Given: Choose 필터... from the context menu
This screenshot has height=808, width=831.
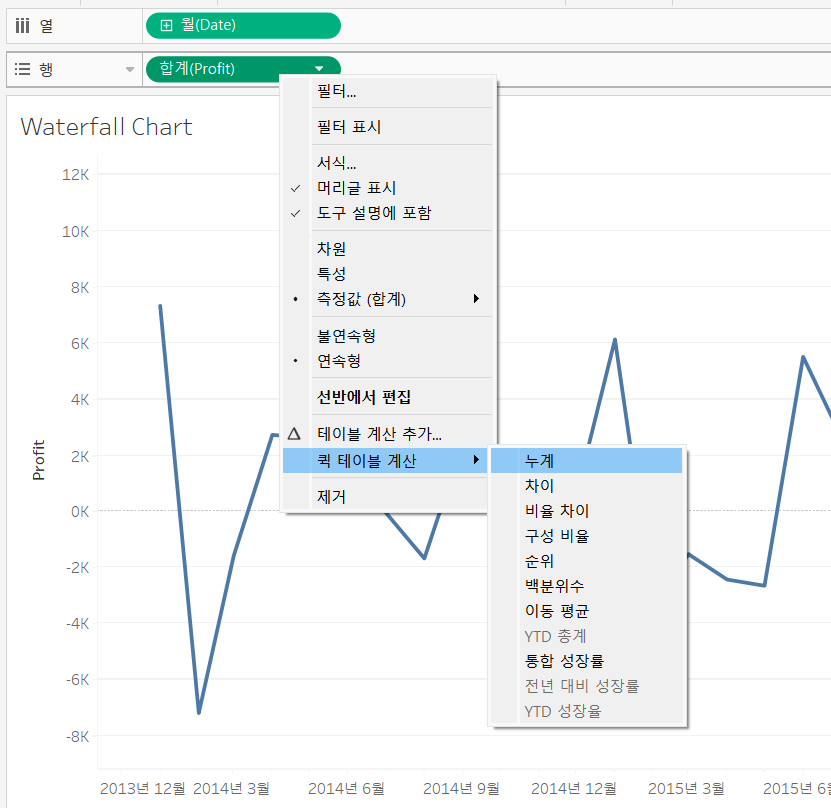Looking at the screenshot, I should tap(388, 92).
